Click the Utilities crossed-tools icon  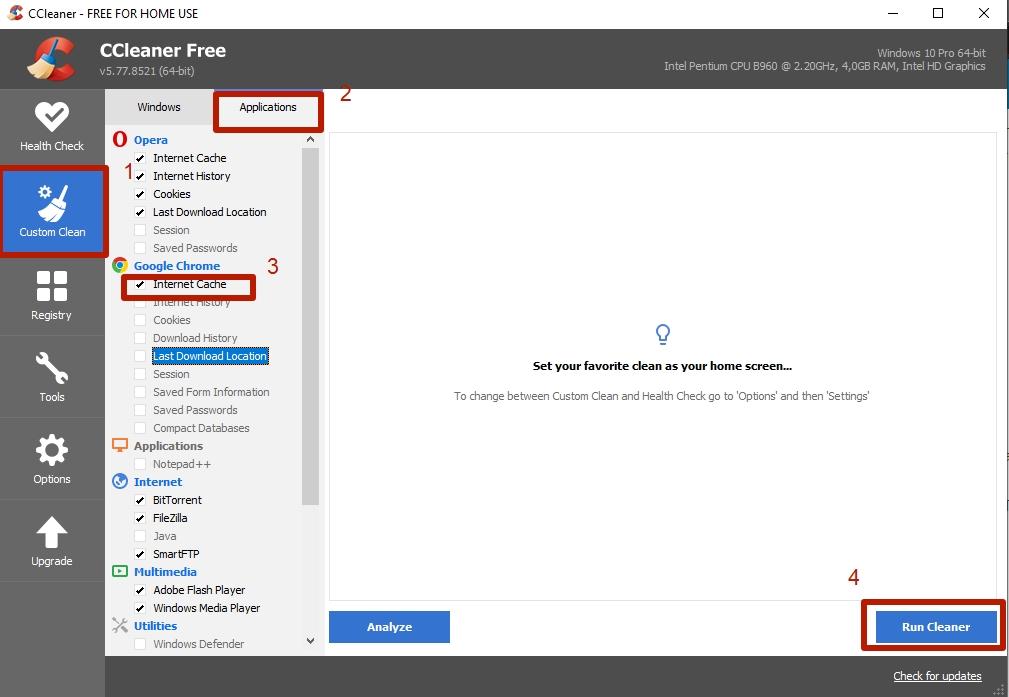point(120,626)
